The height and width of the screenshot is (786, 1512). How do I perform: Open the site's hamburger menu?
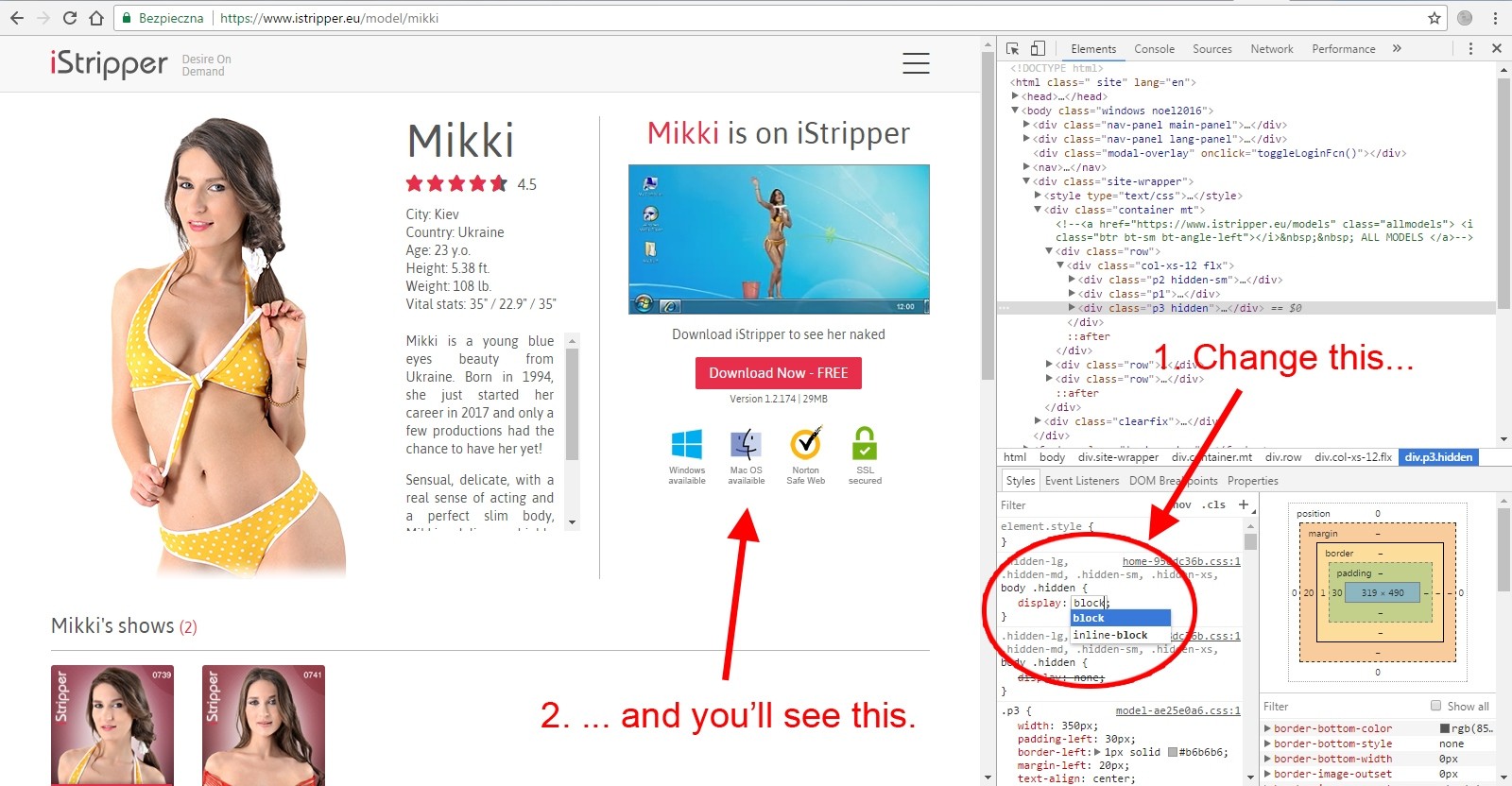[x=916, y=63]
